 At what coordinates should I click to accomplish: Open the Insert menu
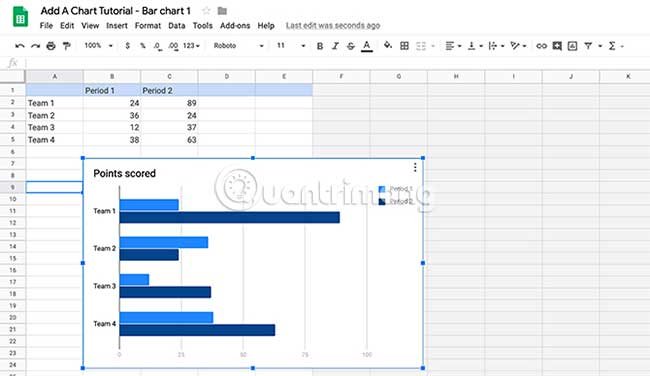point(116,26)
